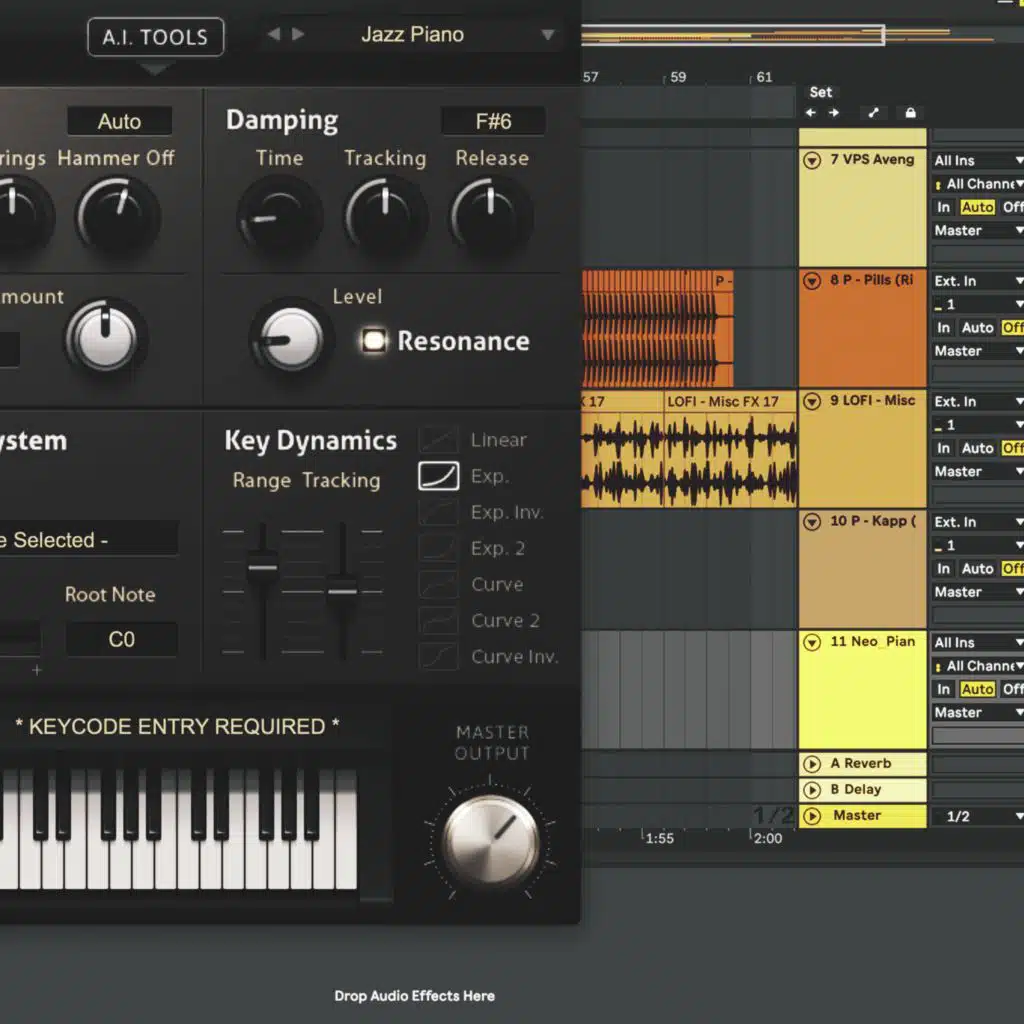This screenshot has width=1024, height=1024.
Task: Click the previous locator left arrow
Action: point(811,113)
